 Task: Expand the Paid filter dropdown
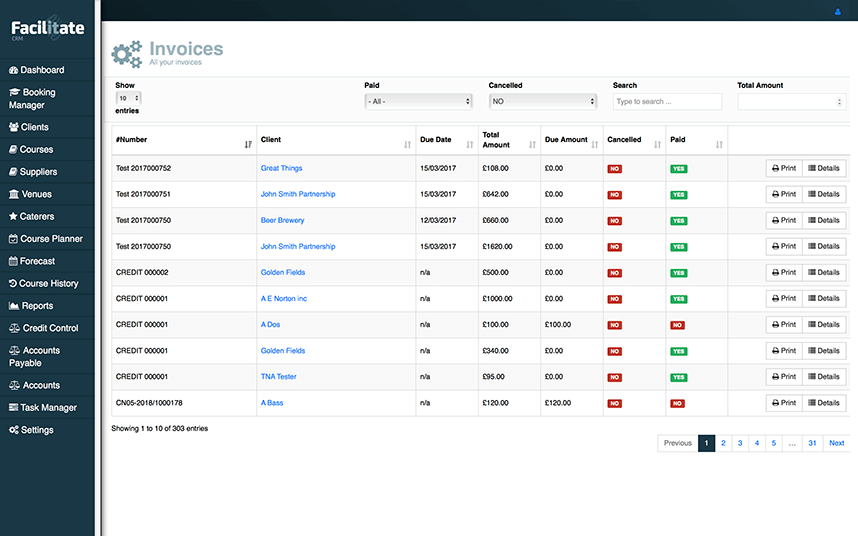point(418,101)
